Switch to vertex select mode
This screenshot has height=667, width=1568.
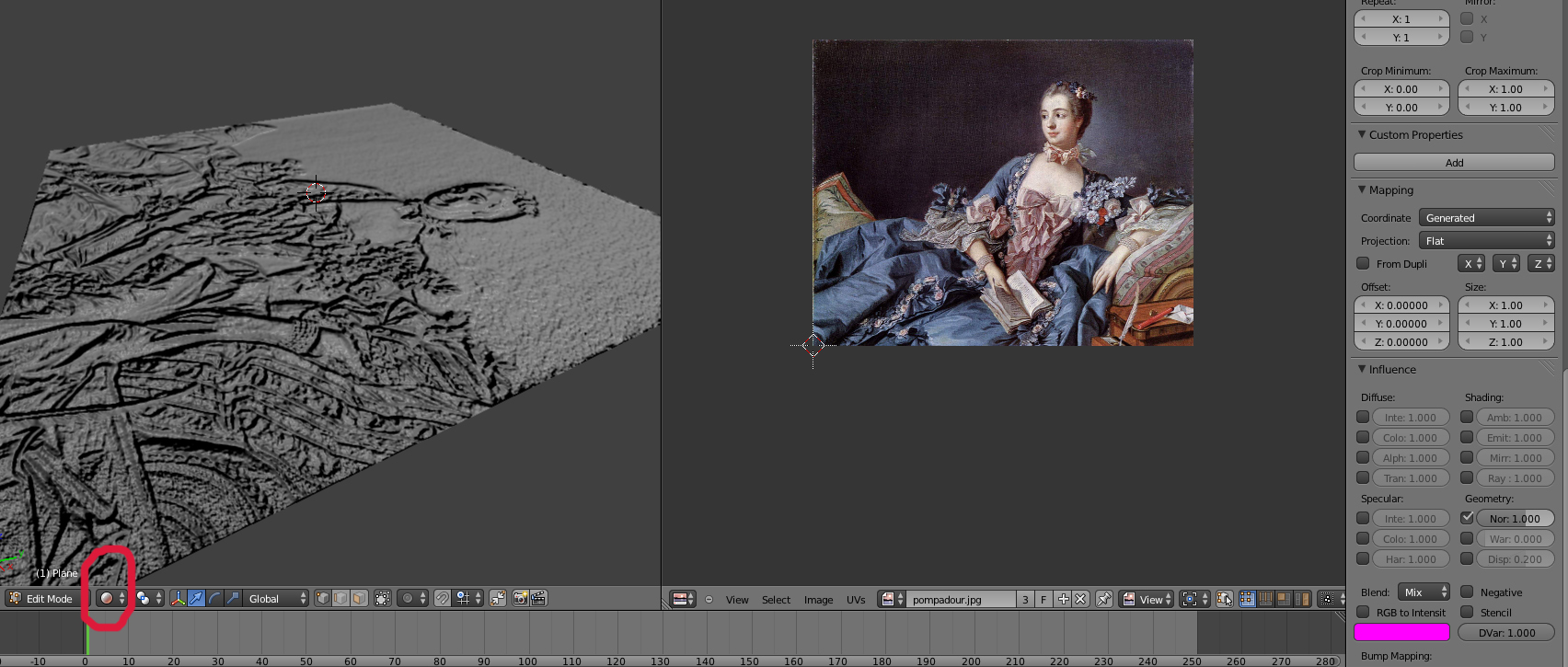pyautogui.click(x=323, y=599)
